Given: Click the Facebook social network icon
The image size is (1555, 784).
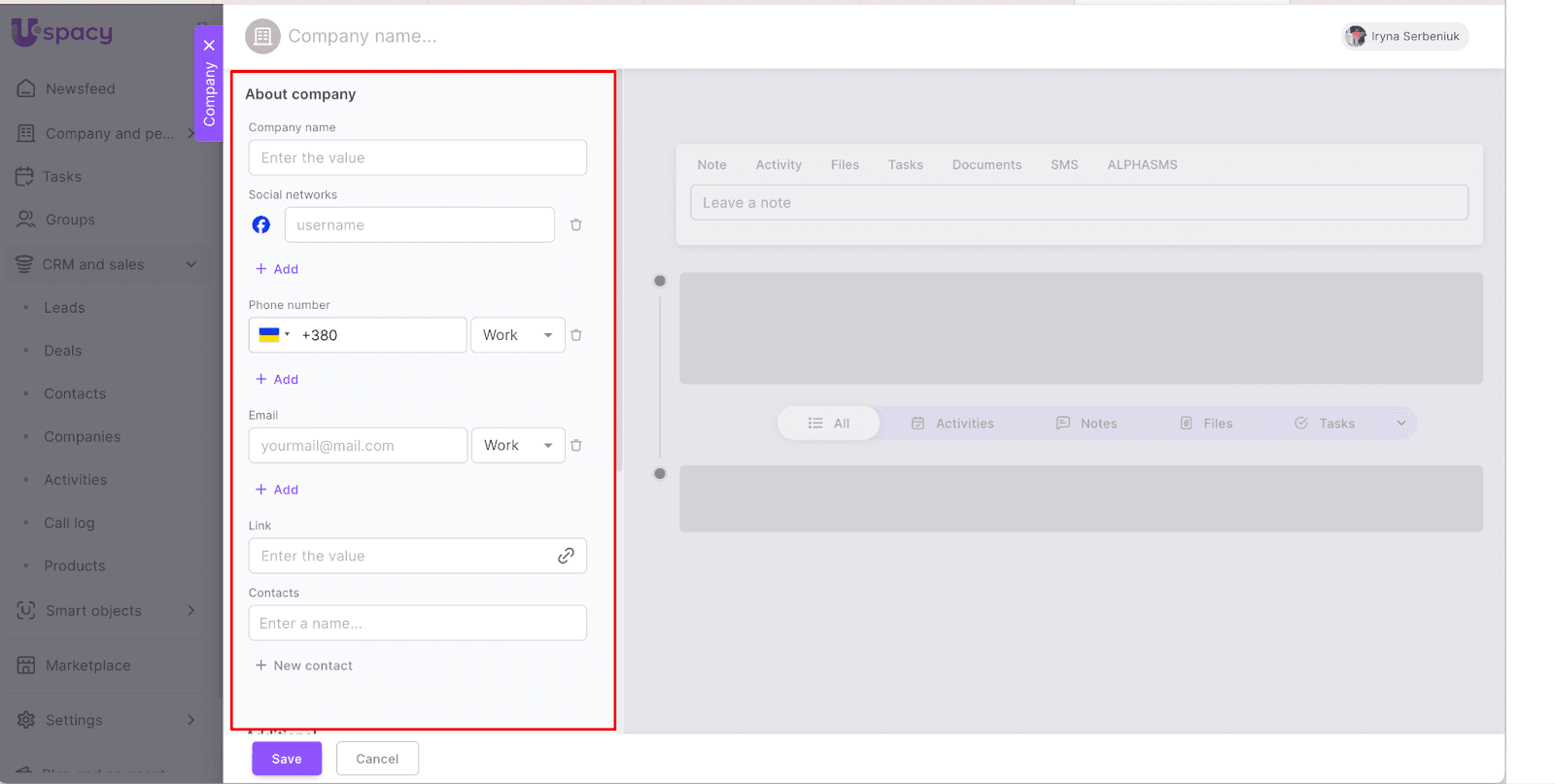Looking at the screenshot, I should tap(261, 224).
